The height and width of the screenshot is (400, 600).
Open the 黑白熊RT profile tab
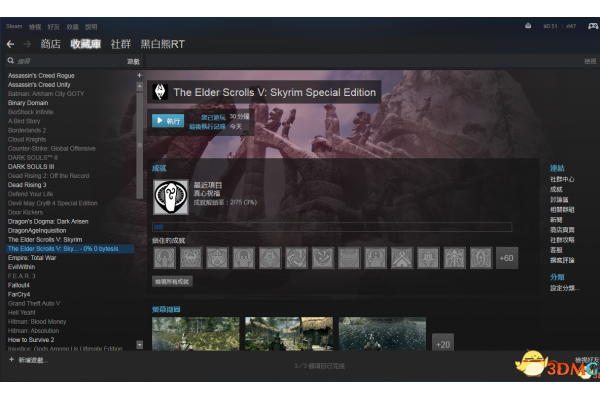click(x=163, y=44)
